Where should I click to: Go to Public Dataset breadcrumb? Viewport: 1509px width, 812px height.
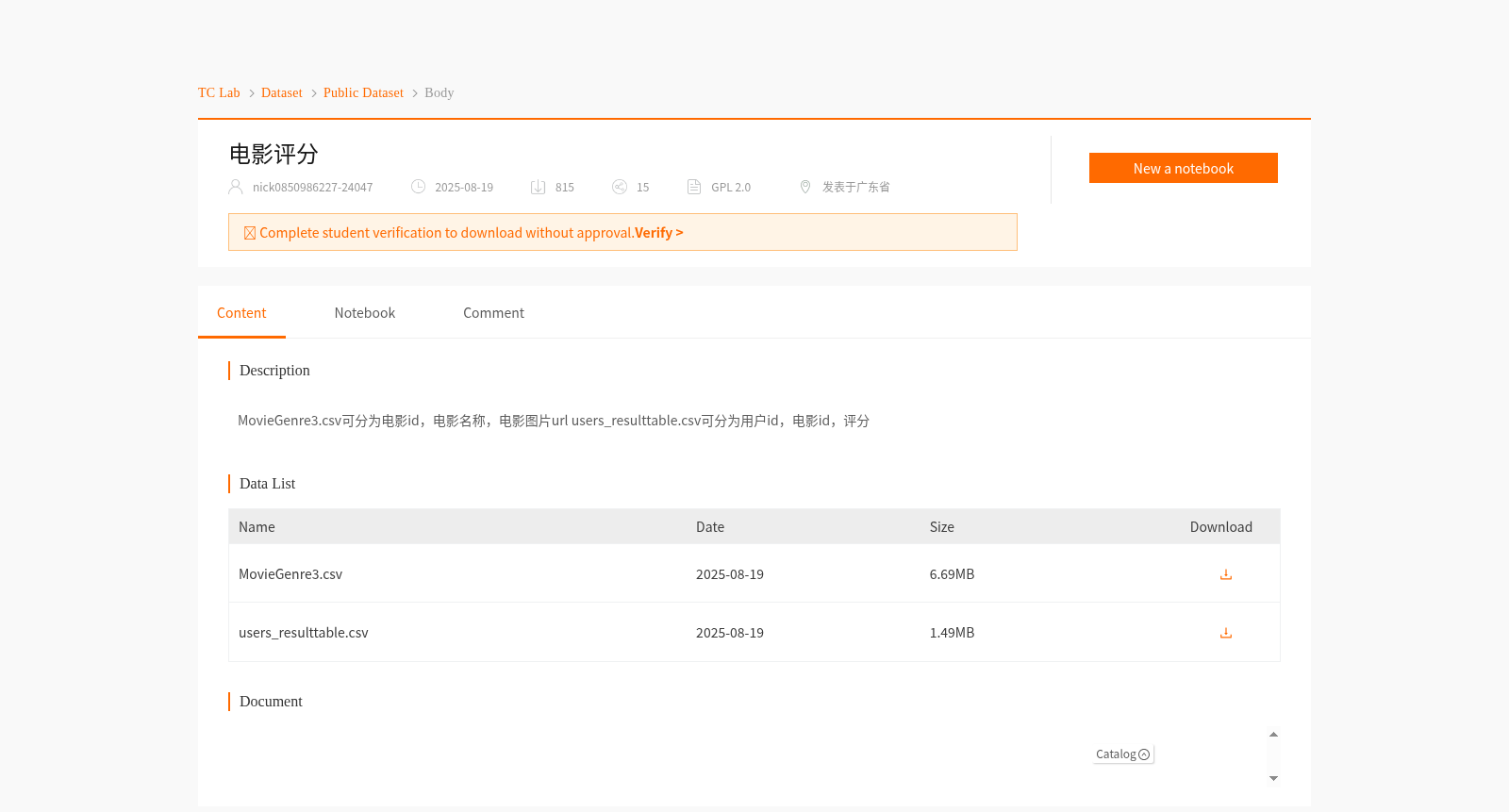pyautogui.click(x=363, y=92)
